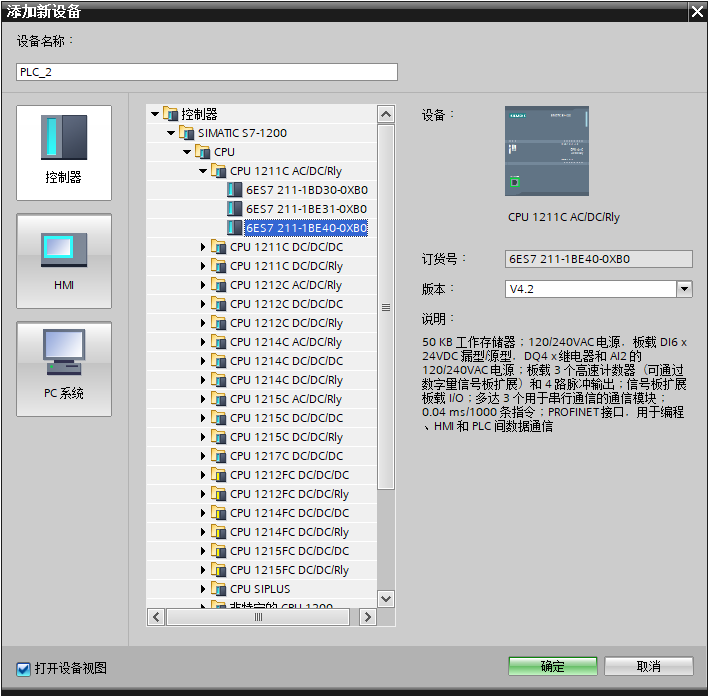Click the SIMATIC S7-1200 folder icon
The image size is (709, 697).
tap(187, 133)
